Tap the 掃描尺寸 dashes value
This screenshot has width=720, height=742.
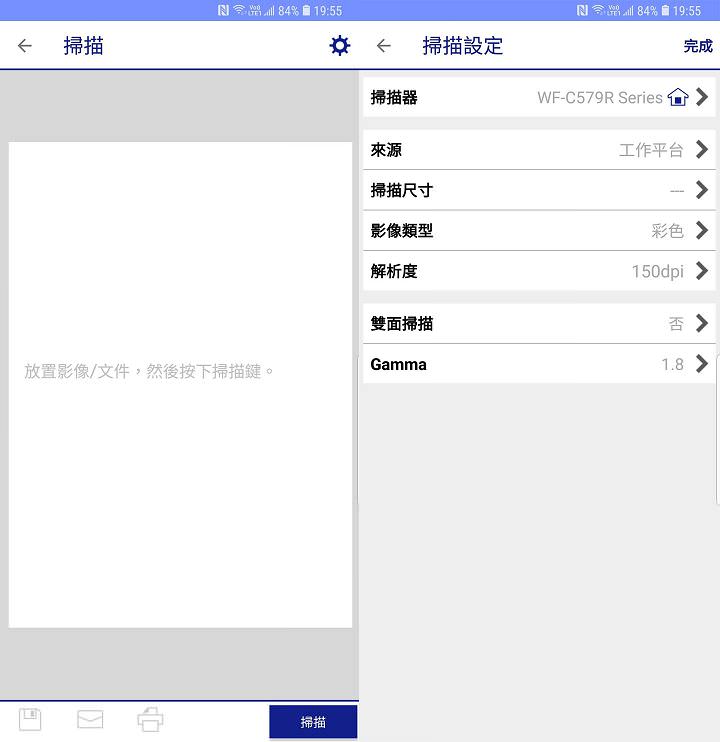pos(677,191)
